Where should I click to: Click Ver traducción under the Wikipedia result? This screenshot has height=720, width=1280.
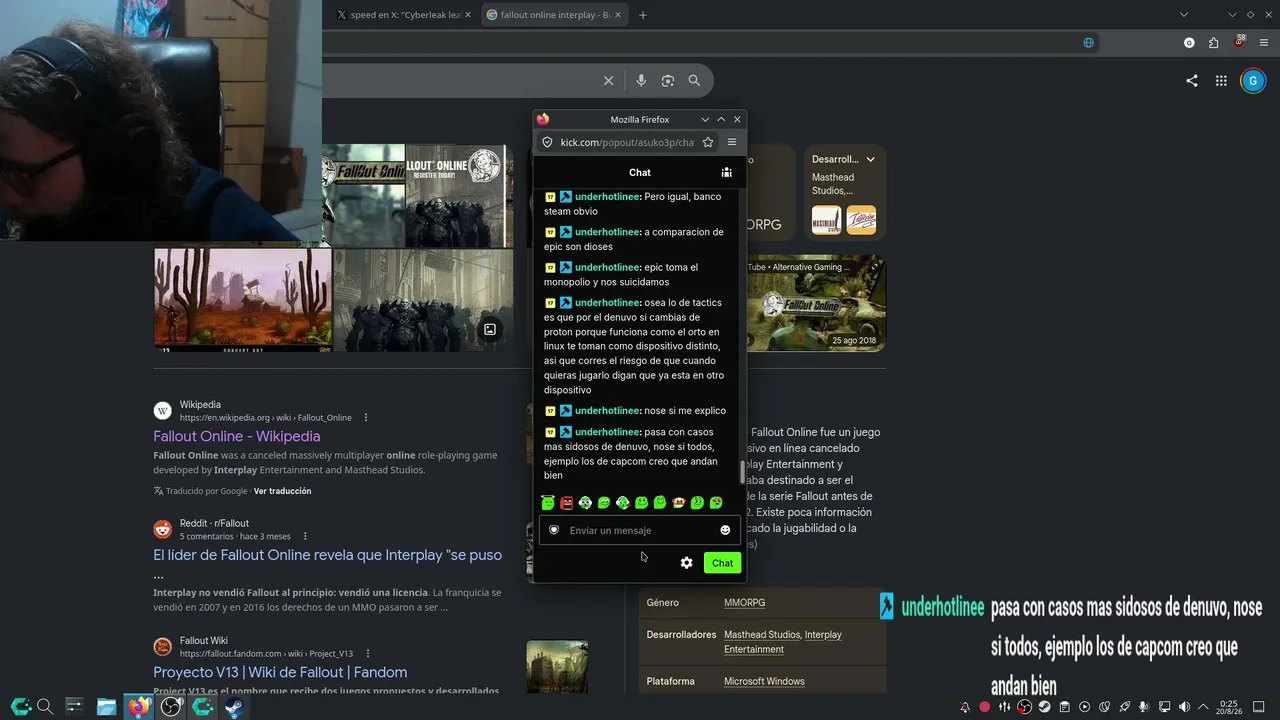pos(282,491)
